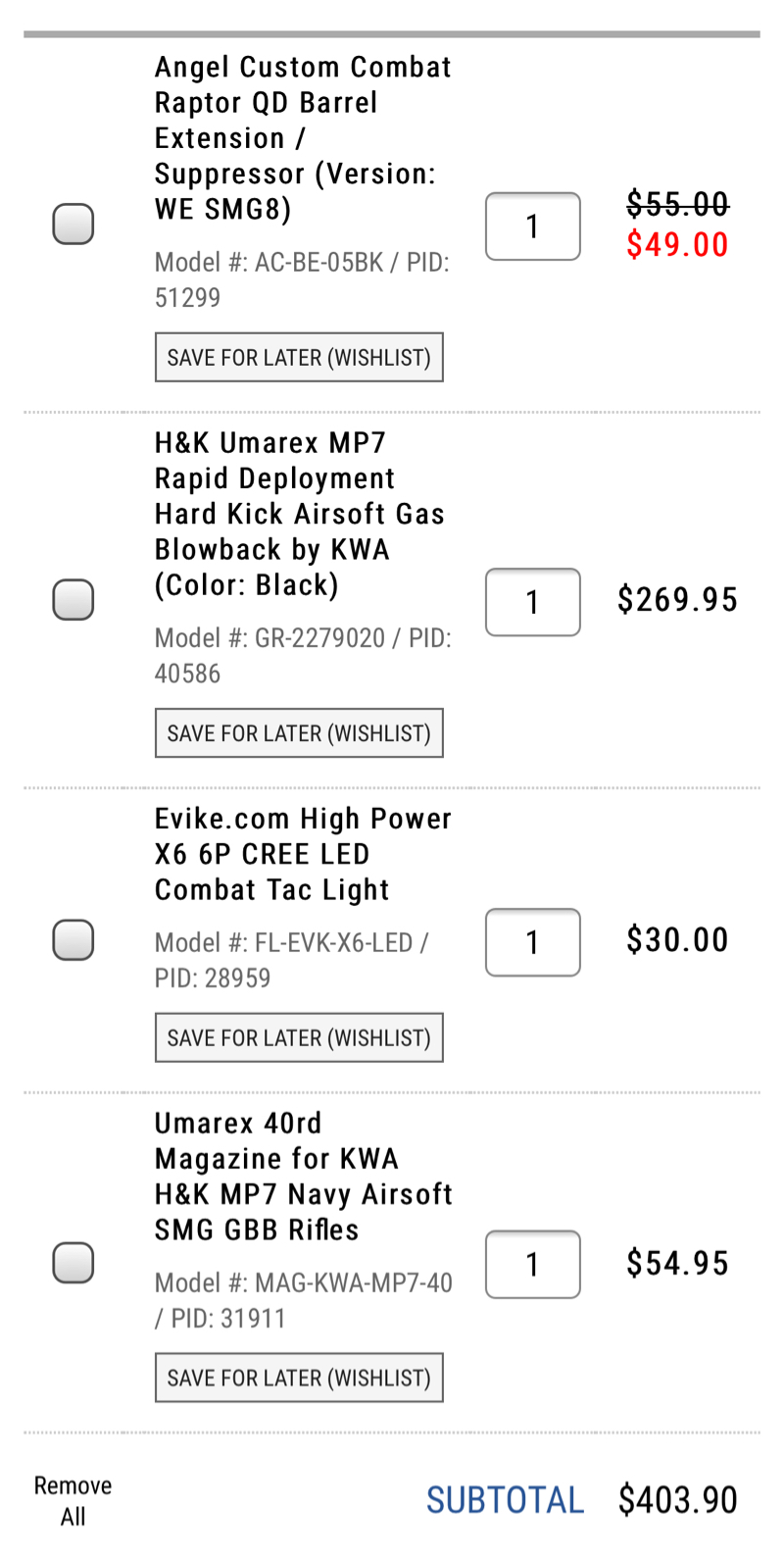Screen dimensions: 784x1556
Task: Open Evike.com High Power X6 product title
Action: pyautogui.click(x=304, y=854)
